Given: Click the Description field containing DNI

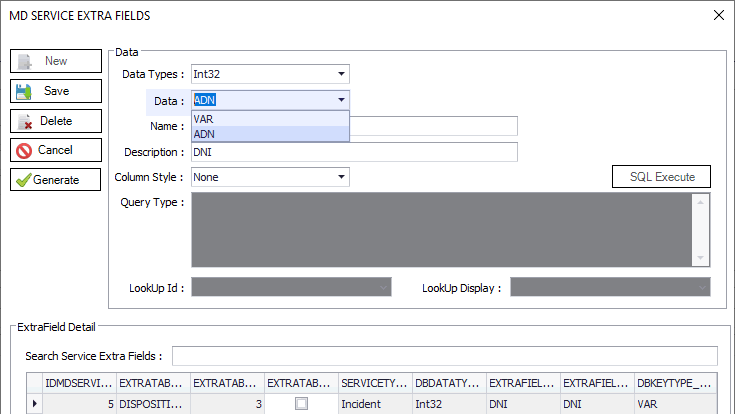Looking at the screenshot, I should (354, 152).
